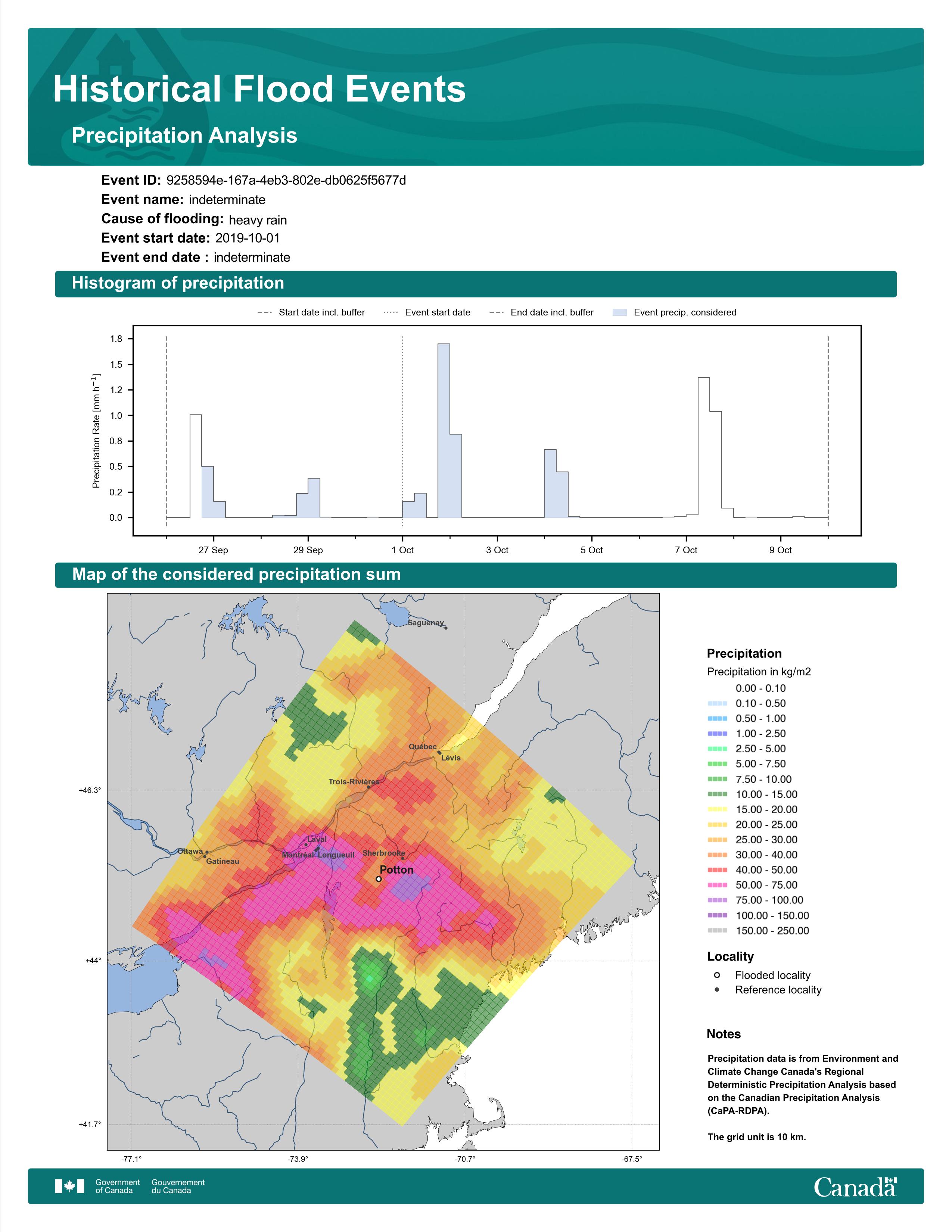Click the 50.00 - 75.00 pink swatch

718,885
